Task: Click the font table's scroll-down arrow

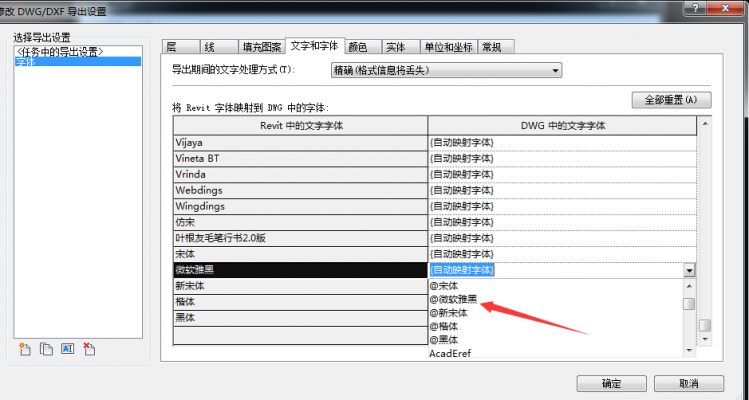Action: pos(705,339)
